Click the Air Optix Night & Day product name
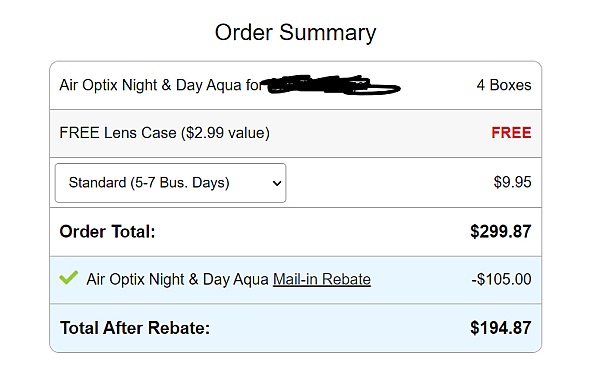The height and width of the screenshot is (365, 600). tap(160, 85)
